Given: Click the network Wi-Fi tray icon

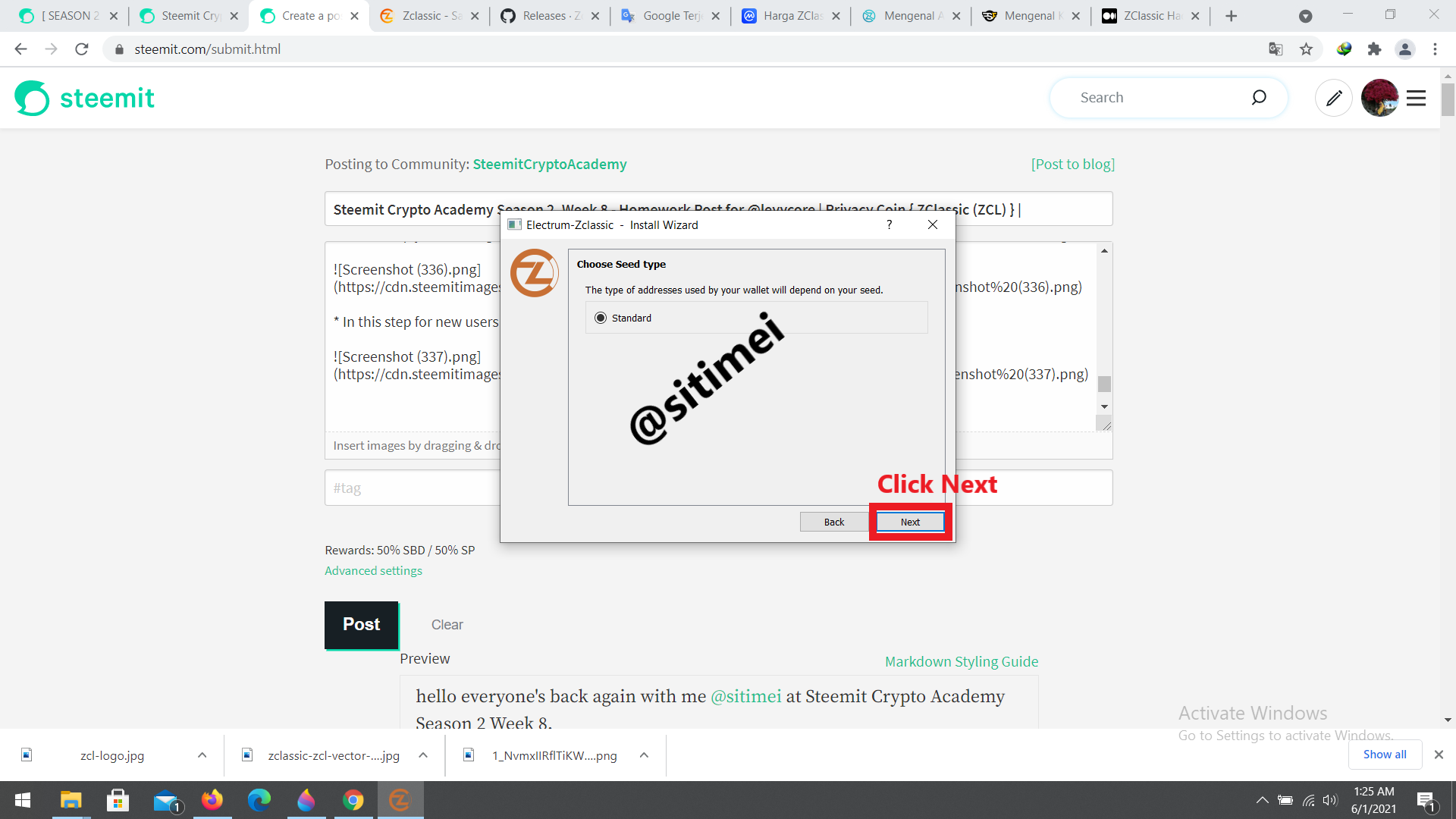Looking at the screenshot, I should tap(1309, 800).
